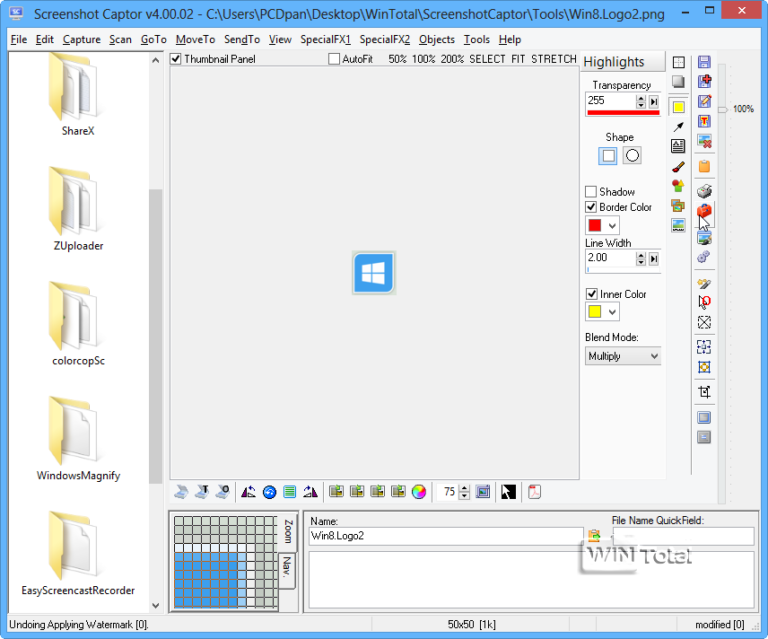Viewport: 768px width, 639px height.
Task: Click the SELECT zoom option
Action: 487,59
